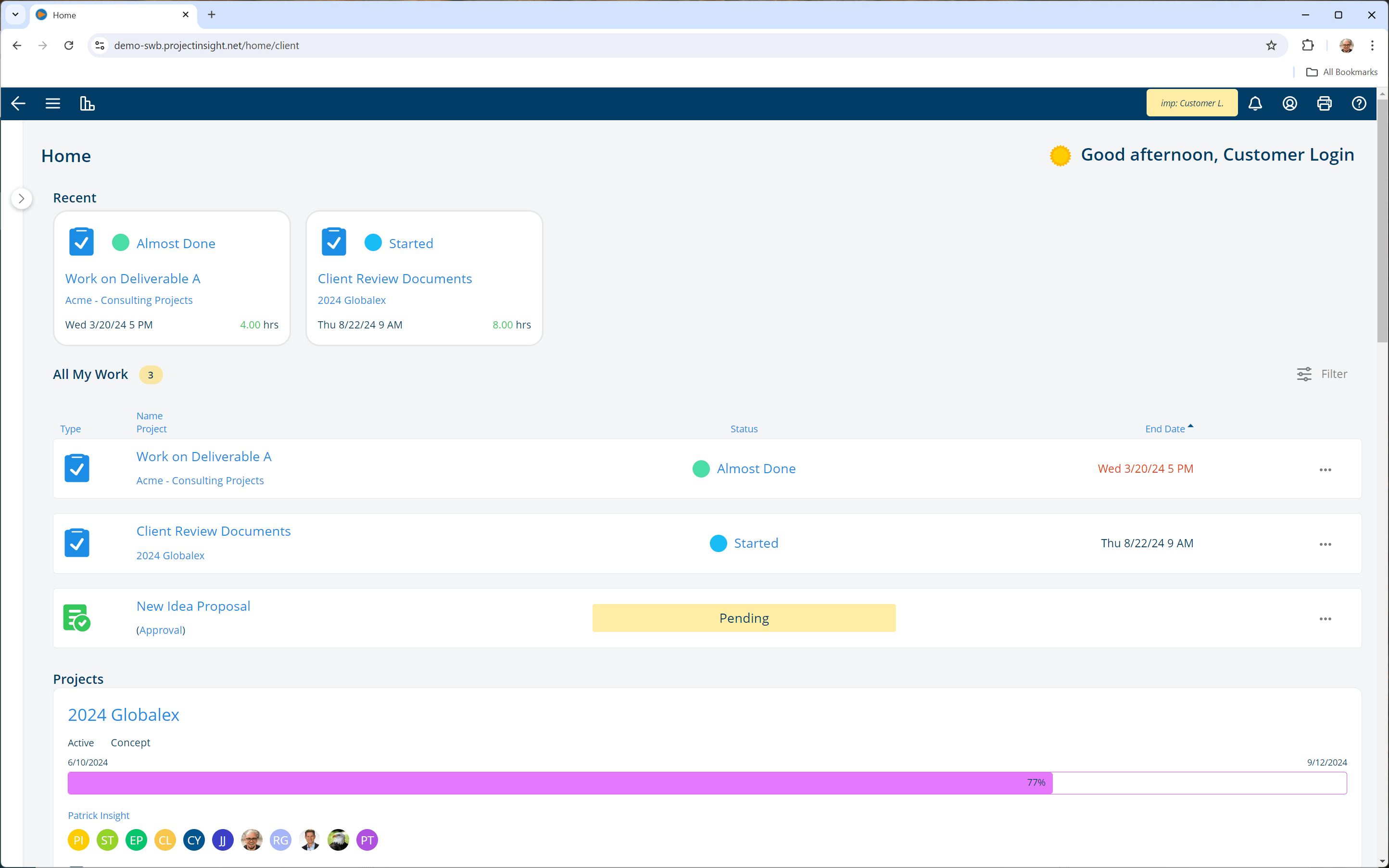
Task: Sort by Type column header
Action: click(71, 429)
